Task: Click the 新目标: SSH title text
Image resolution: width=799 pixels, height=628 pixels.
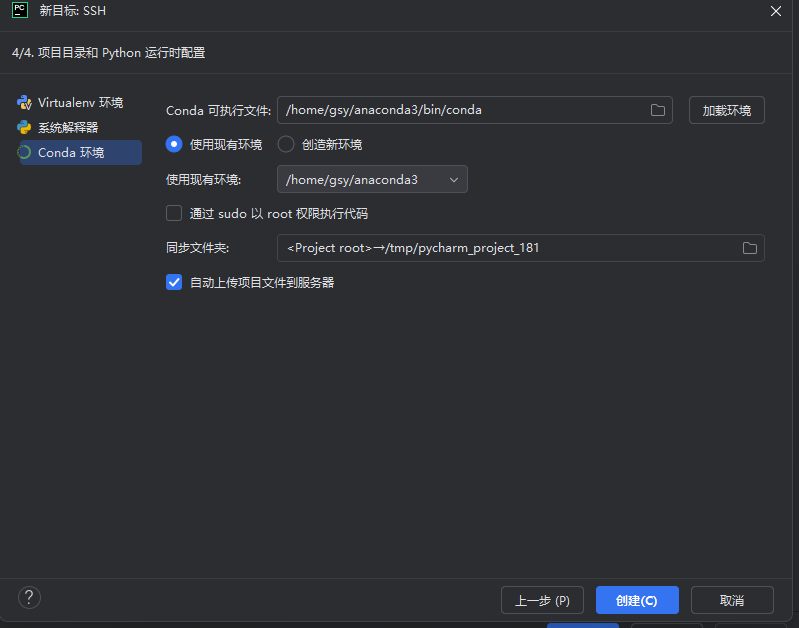Action: [x=73, y=11]
